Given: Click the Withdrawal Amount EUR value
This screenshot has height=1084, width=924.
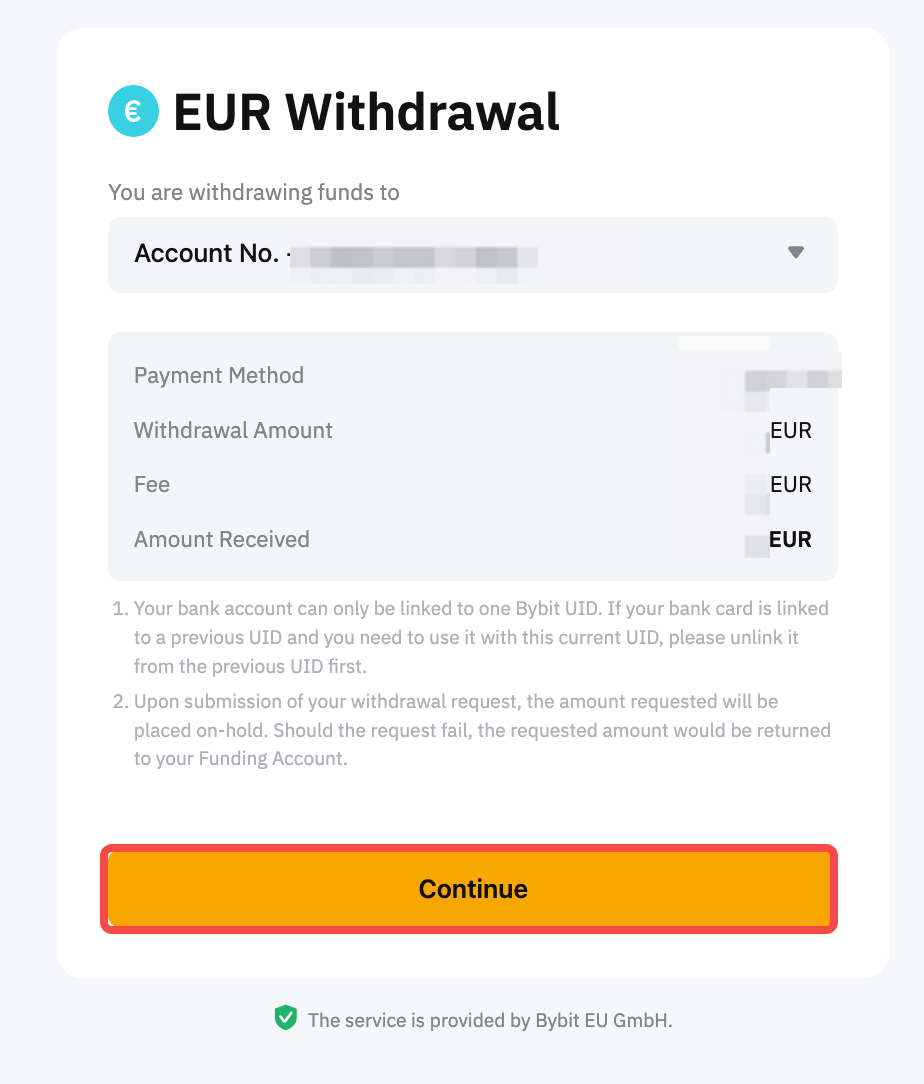Looking at the screenshot, I should pyautogui.click(x=790, y=431).
